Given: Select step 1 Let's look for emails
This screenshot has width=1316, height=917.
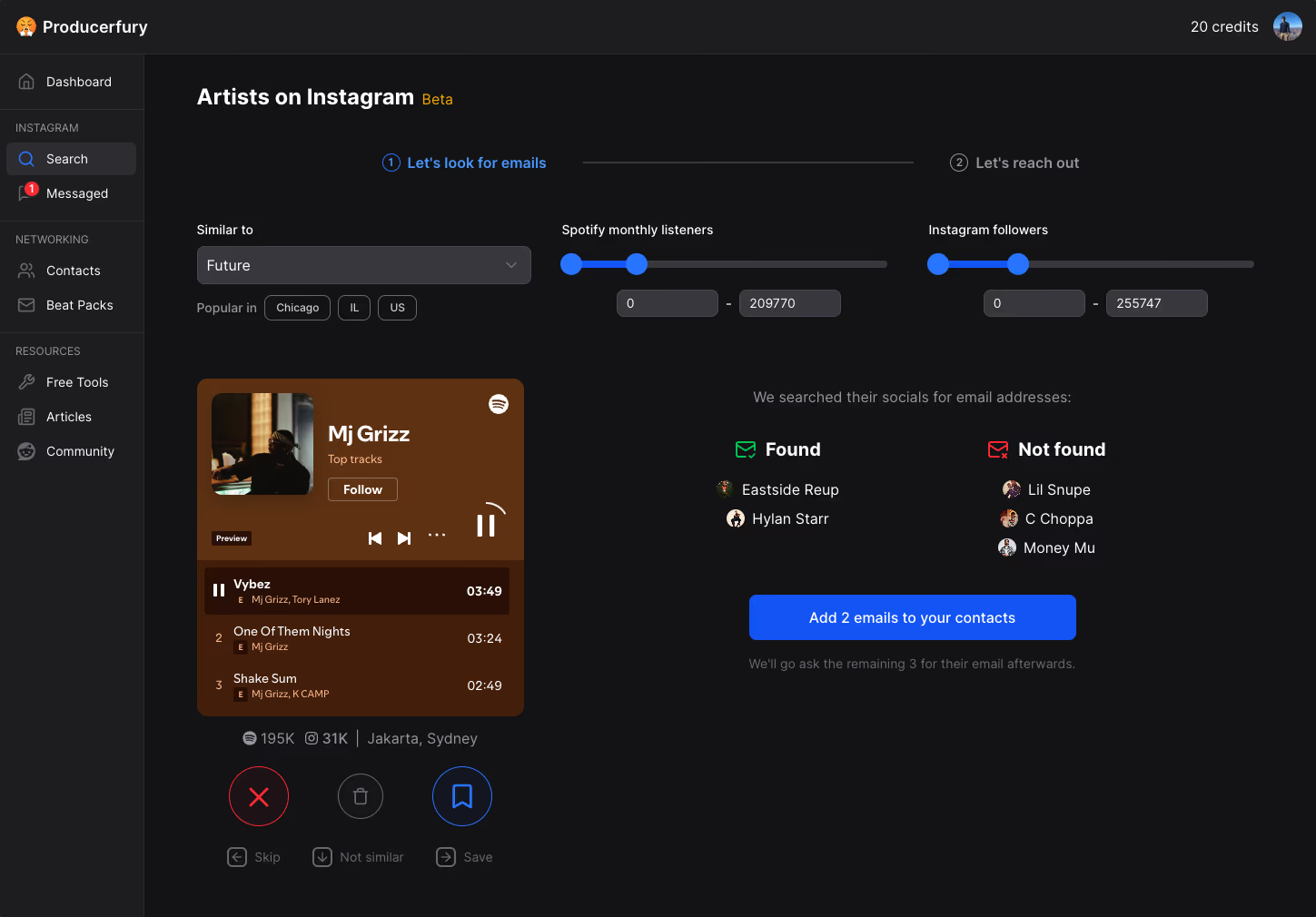Looking at the screenshot, I should coord(464,163).
